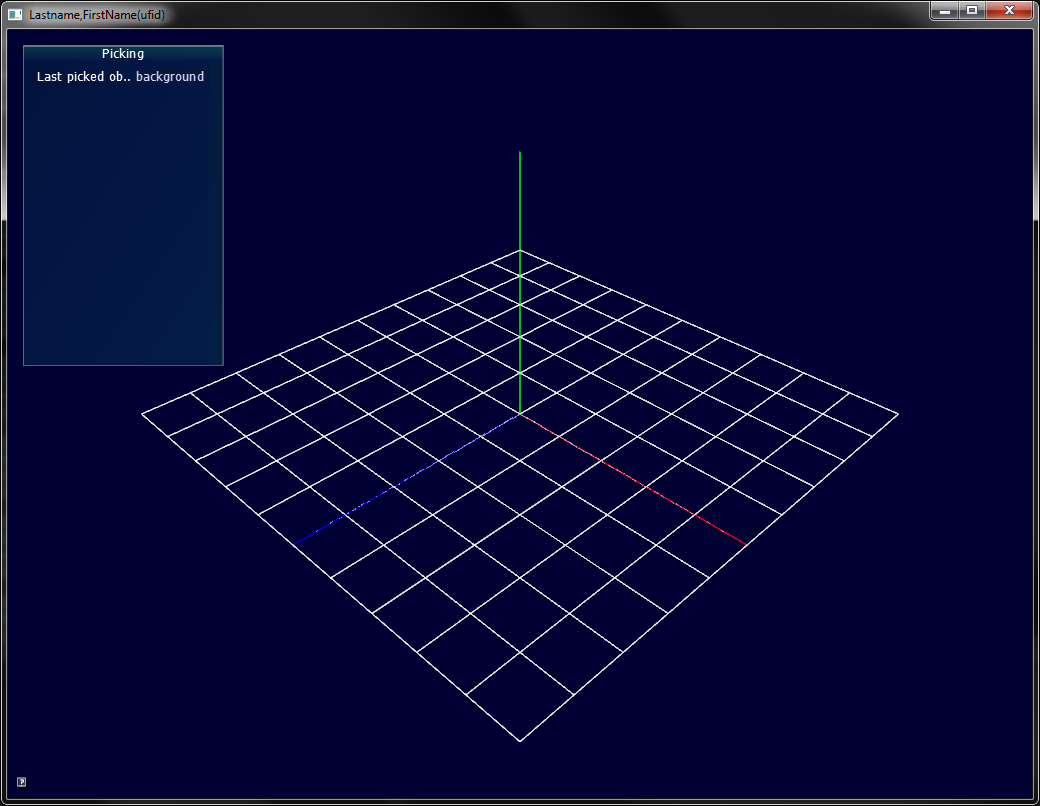Image resolution: width=1040 pixels, height=806 pixels.
Task: Click the origin where axes meet
Action: [520, 413]
